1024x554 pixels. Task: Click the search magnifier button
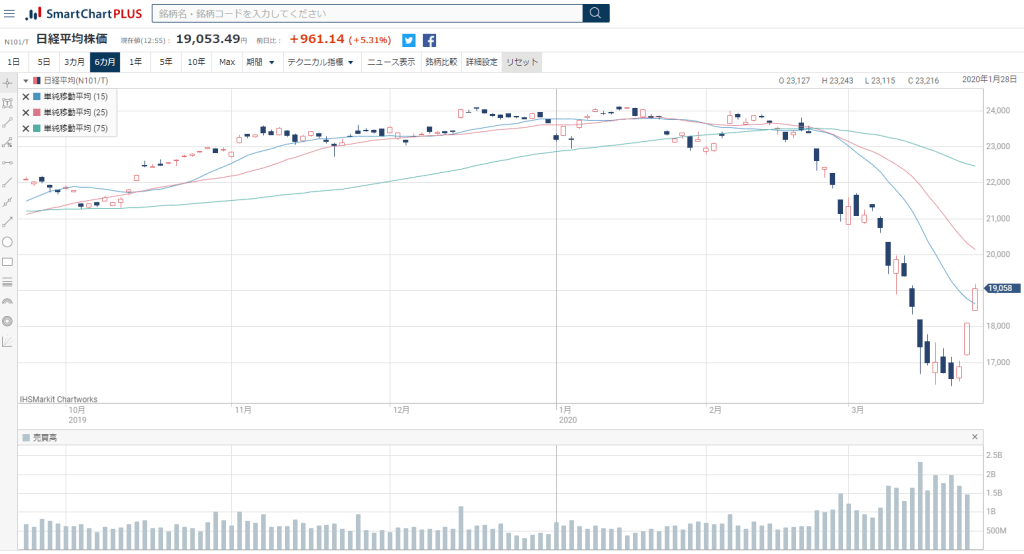point(596,13)
